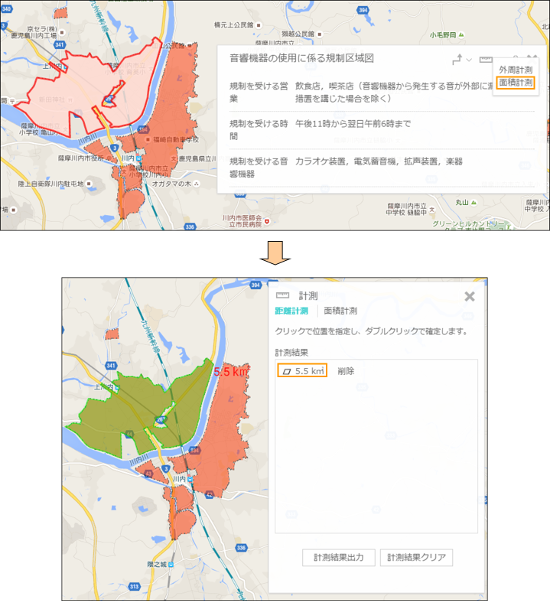
Task: Click the 規制を受ける時間 row value
Action: [353, 123]
